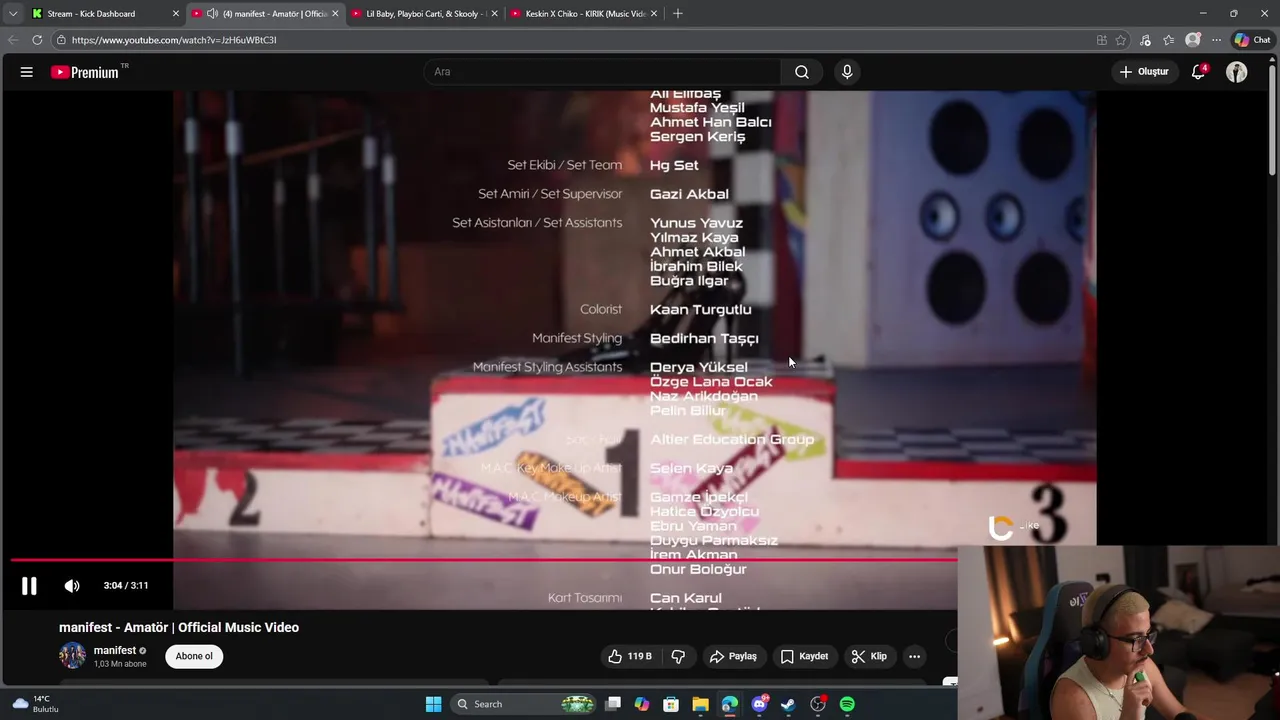Create a clip with Klip button

coord(869,657)
